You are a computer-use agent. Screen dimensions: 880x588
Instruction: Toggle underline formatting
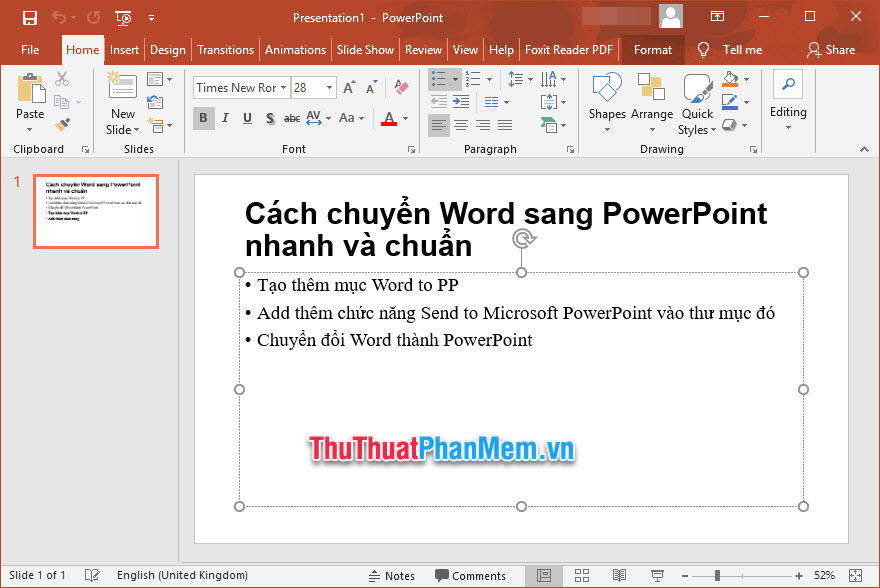245,118
